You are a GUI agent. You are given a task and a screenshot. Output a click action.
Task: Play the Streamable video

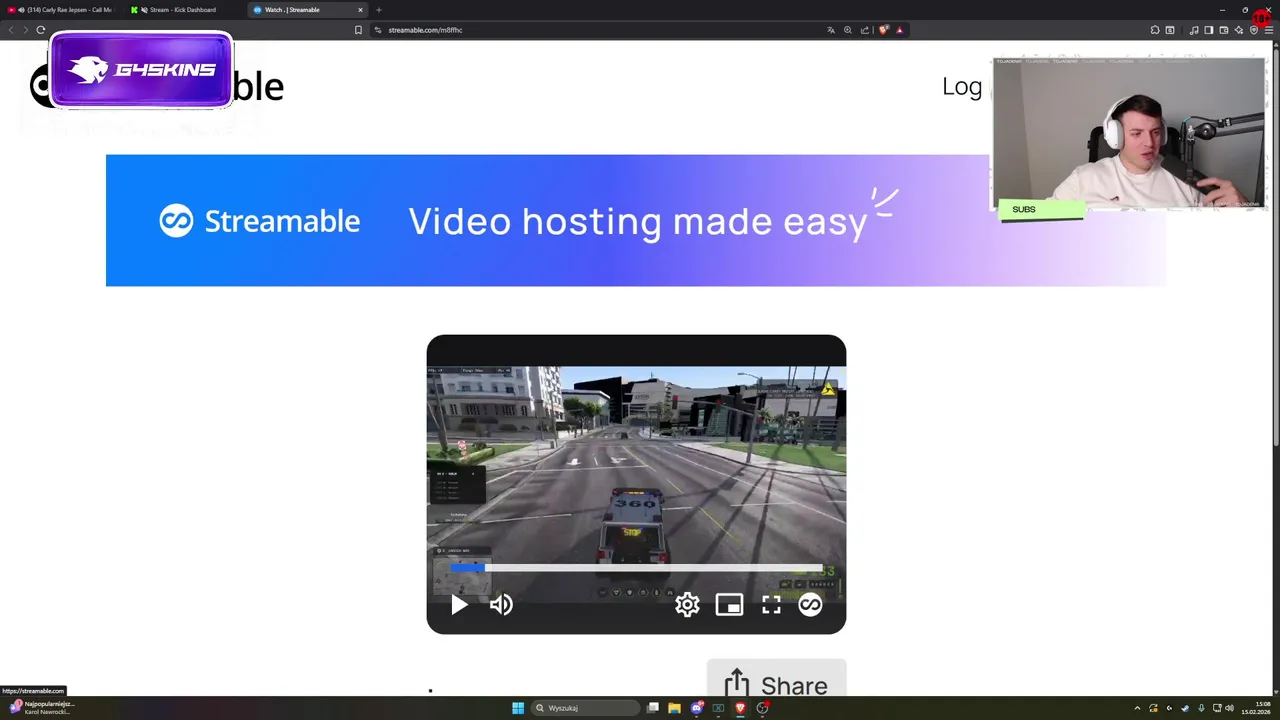459,605
